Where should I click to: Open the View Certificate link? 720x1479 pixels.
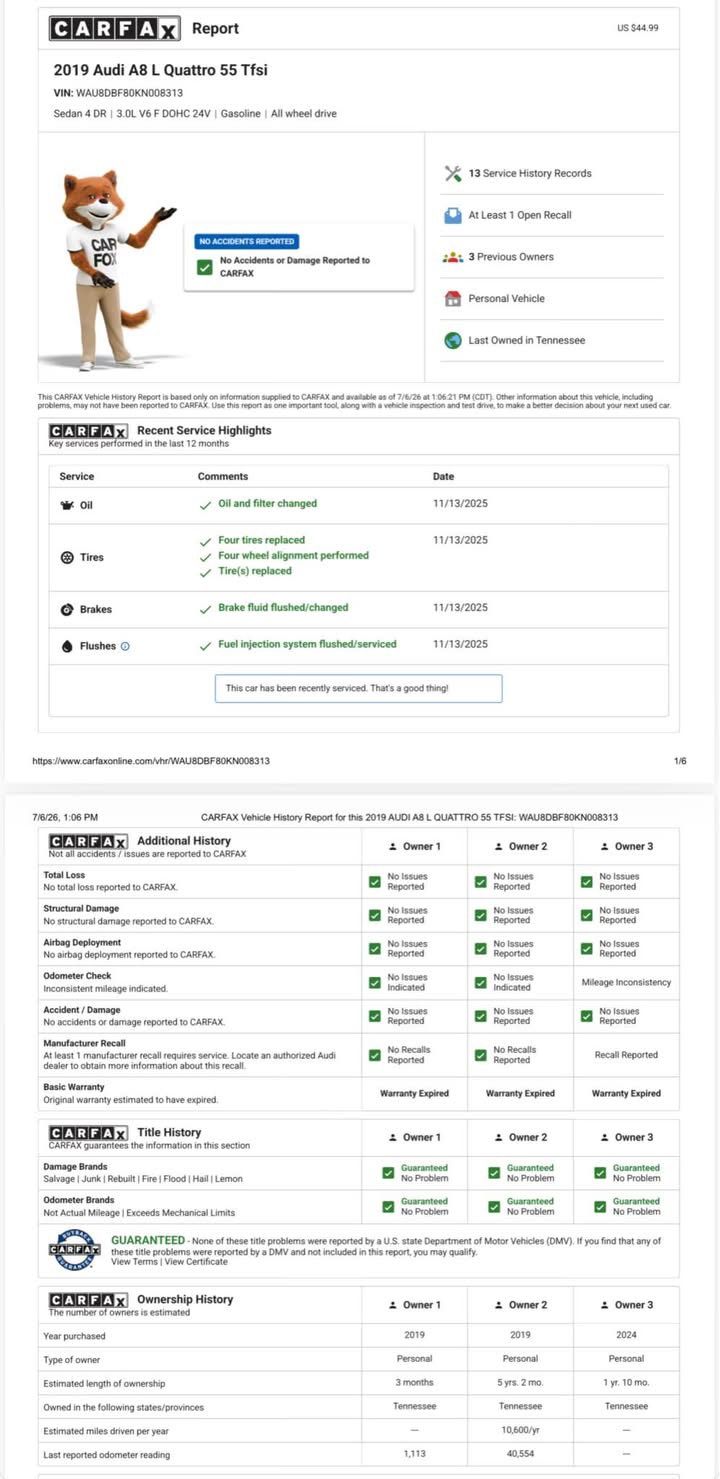point(196,1262)
